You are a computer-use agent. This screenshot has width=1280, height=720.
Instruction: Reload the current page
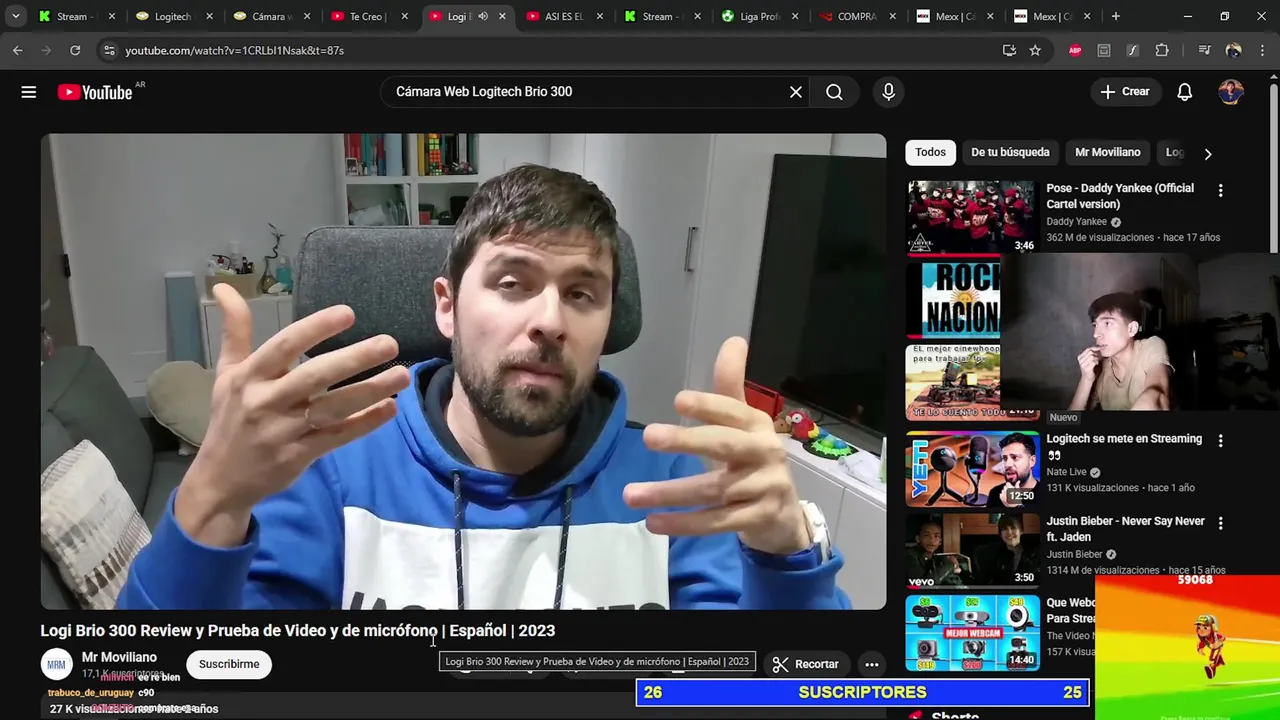[x=75, y=50]
